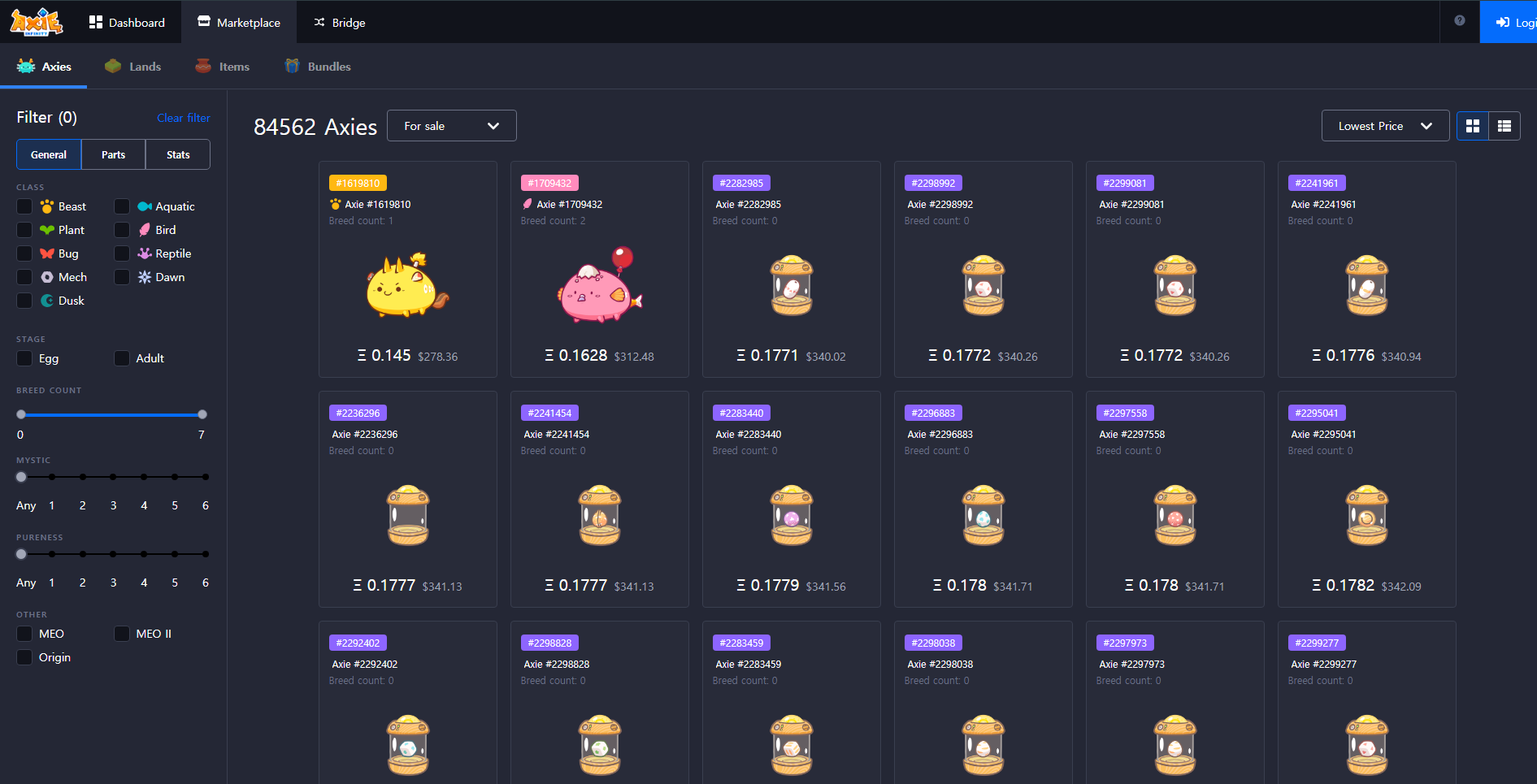This screenshot has height=784, width=1537.
Task: Tick the Origin checkbox
Action: (24, 657)
